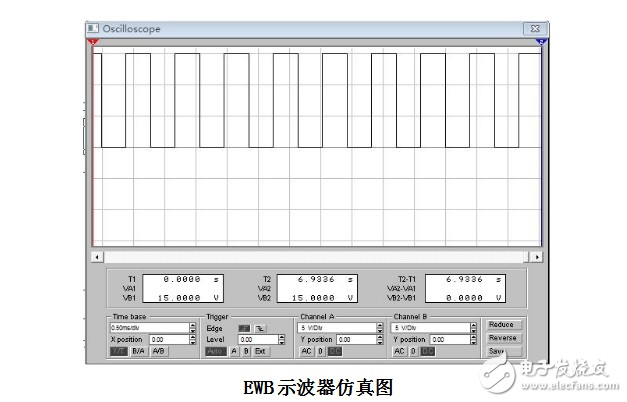Click the Channel B Y position spinner
This screenshot has height=402, width=627.
[474, 340]
